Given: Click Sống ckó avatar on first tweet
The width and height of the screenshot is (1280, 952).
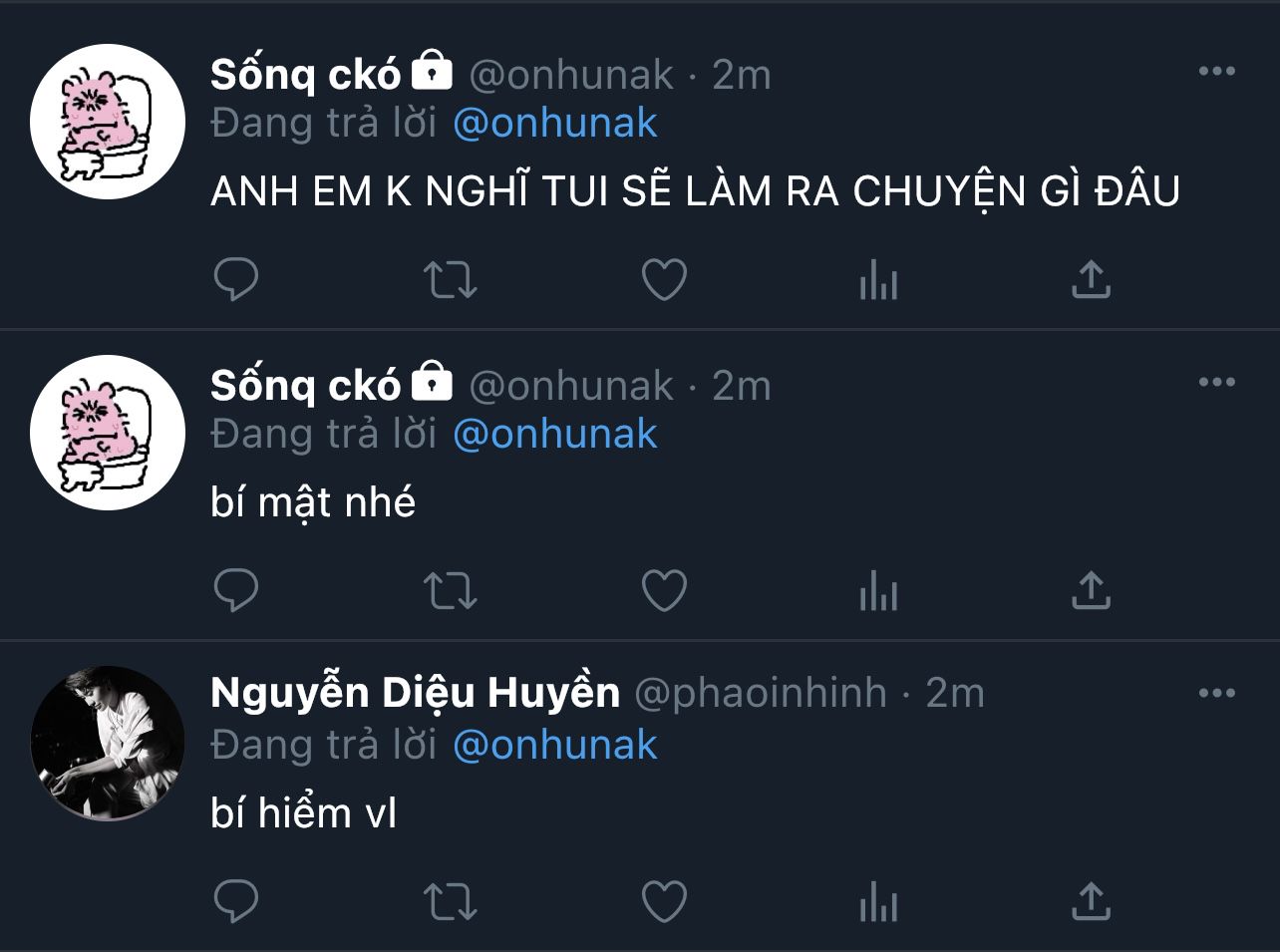Looking at the screenshot, I should (x=108, y=122).
